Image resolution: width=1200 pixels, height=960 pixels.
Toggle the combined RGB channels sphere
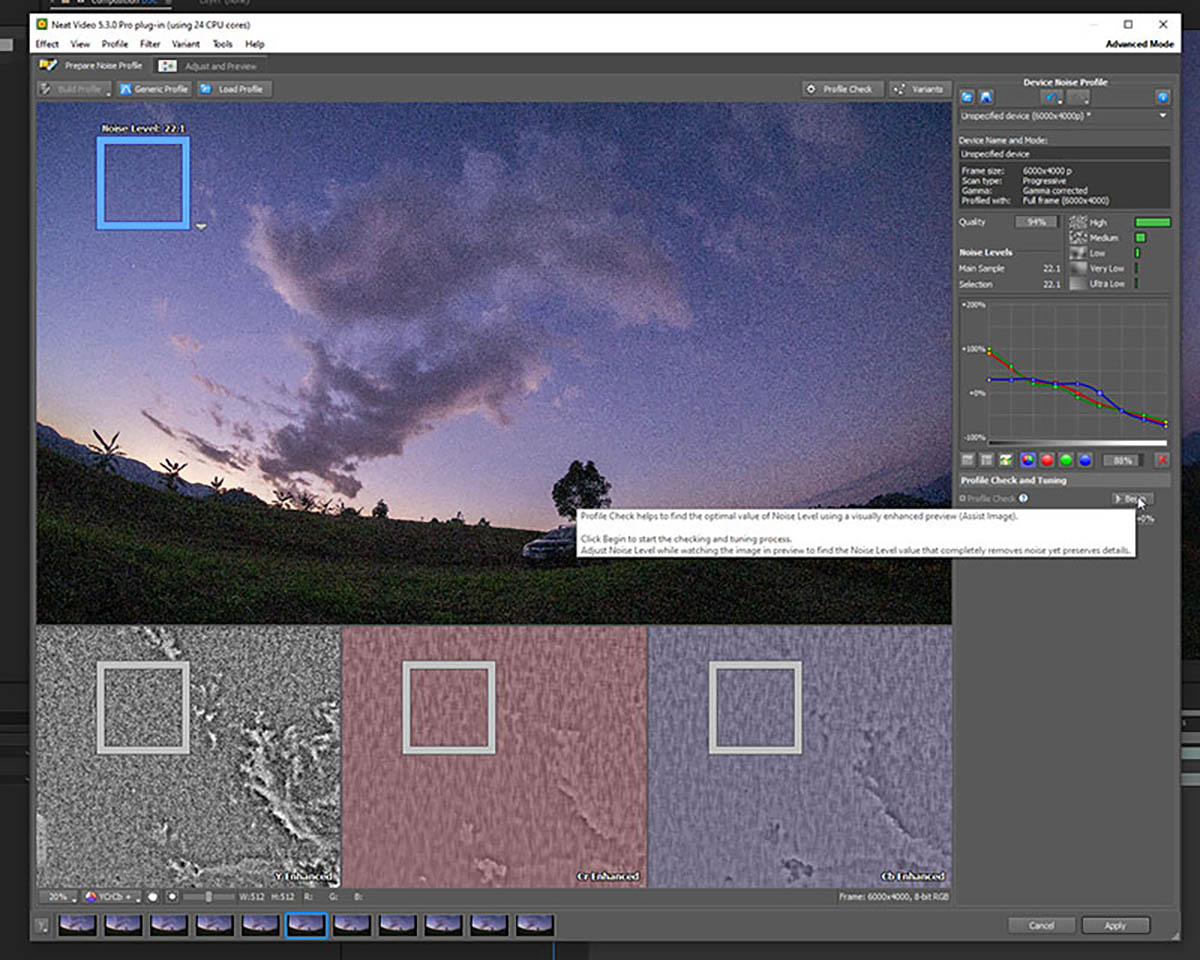1027,460
